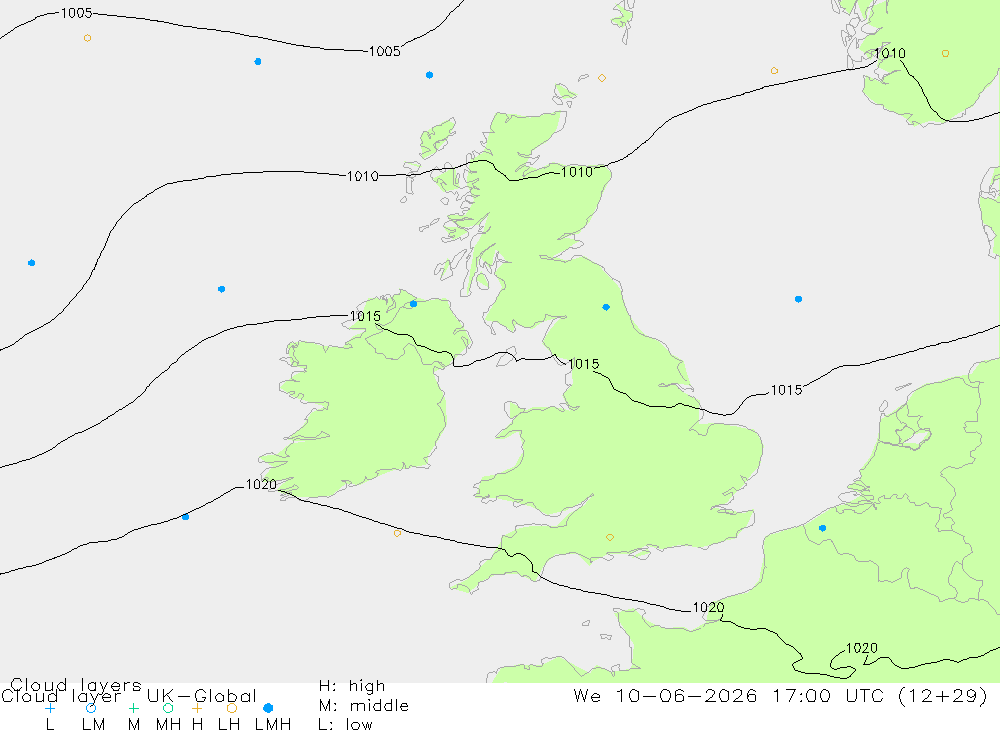Click the 'Cloud layer' title text
The image size is (1000, 733).
coord(61,696)
